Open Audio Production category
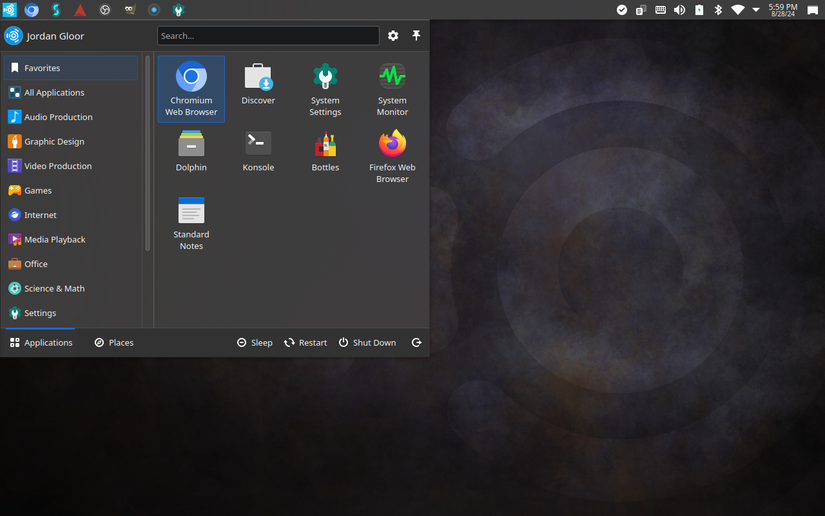 click(x=71, y=117)
